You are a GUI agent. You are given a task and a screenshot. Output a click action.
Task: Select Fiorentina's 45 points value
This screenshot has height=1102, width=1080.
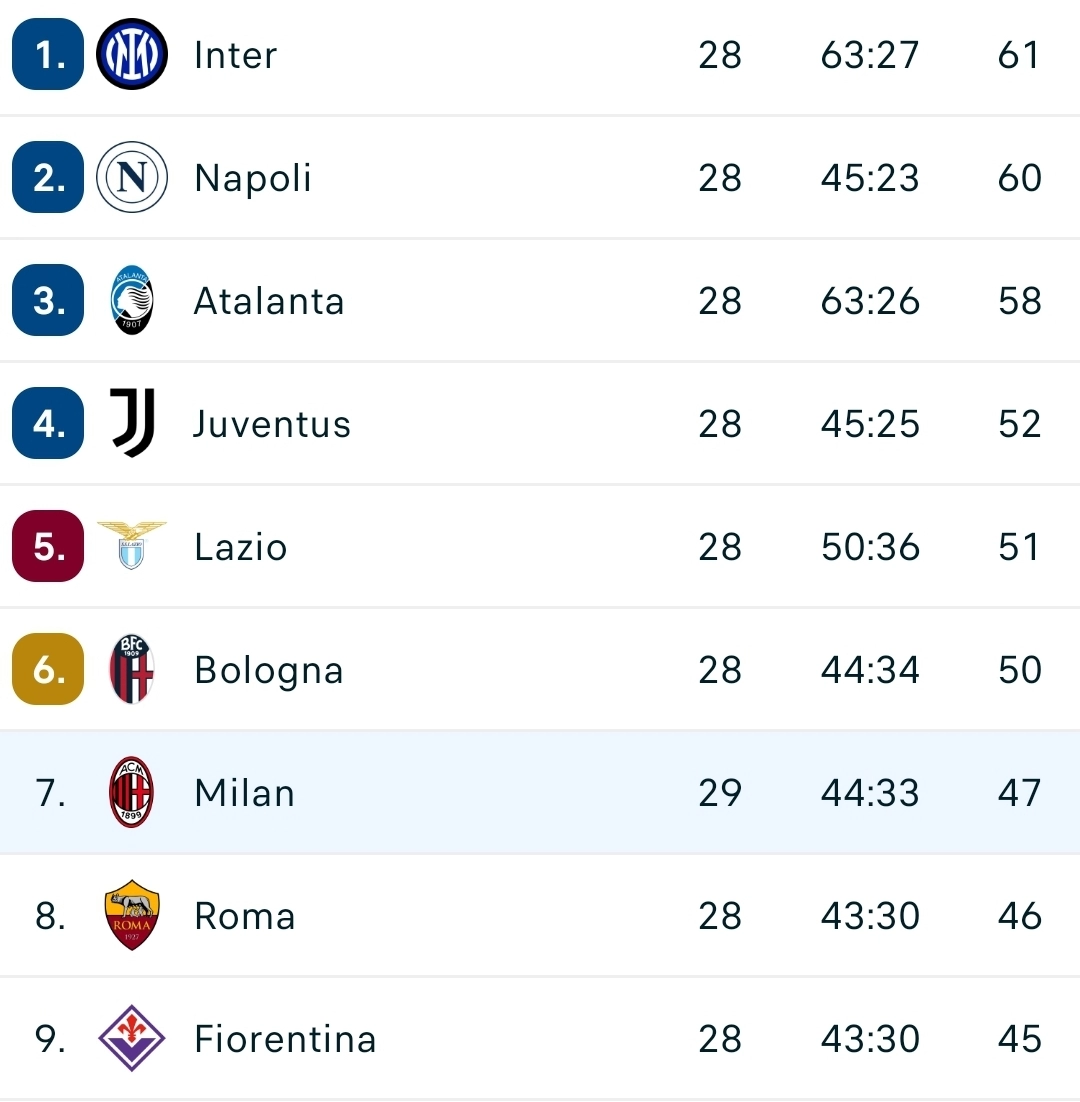(1019, 1039)
